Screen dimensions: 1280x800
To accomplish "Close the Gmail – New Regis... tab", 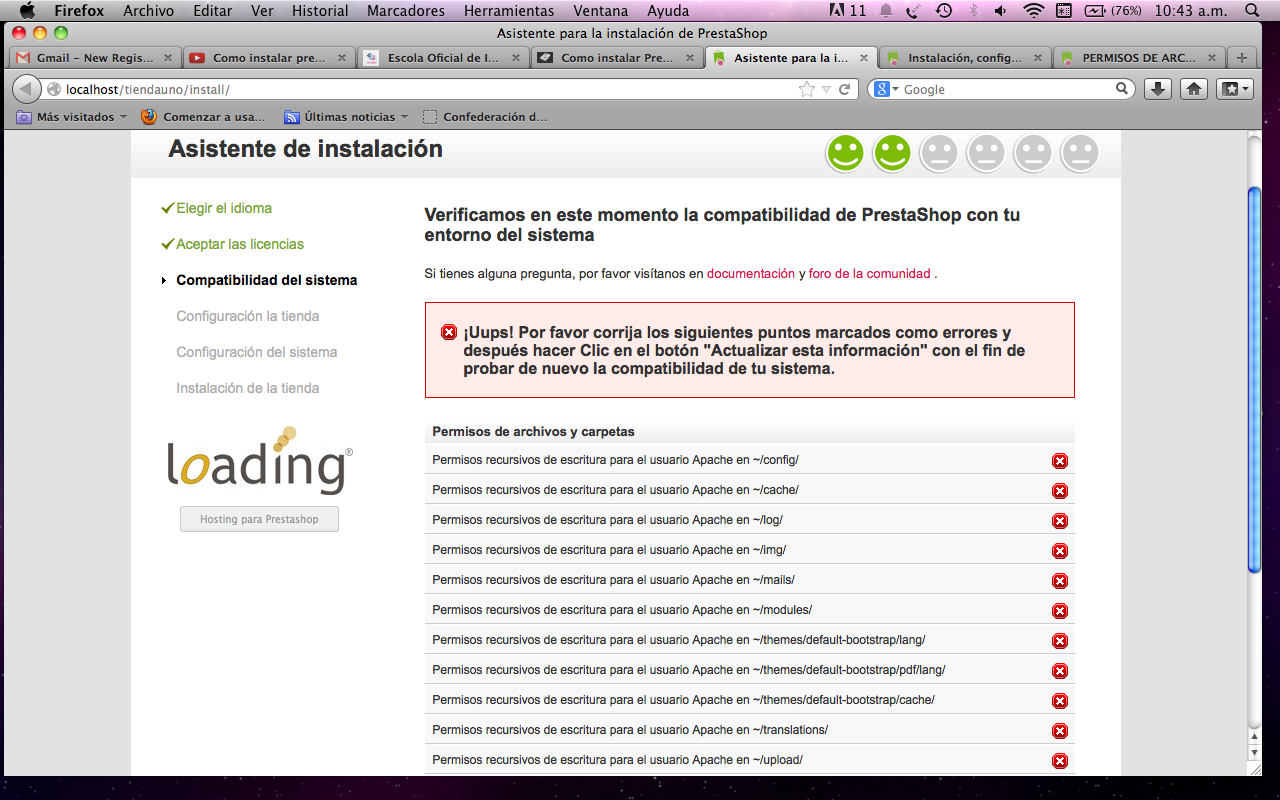I will pyautogui.click(x=166, y=57).
